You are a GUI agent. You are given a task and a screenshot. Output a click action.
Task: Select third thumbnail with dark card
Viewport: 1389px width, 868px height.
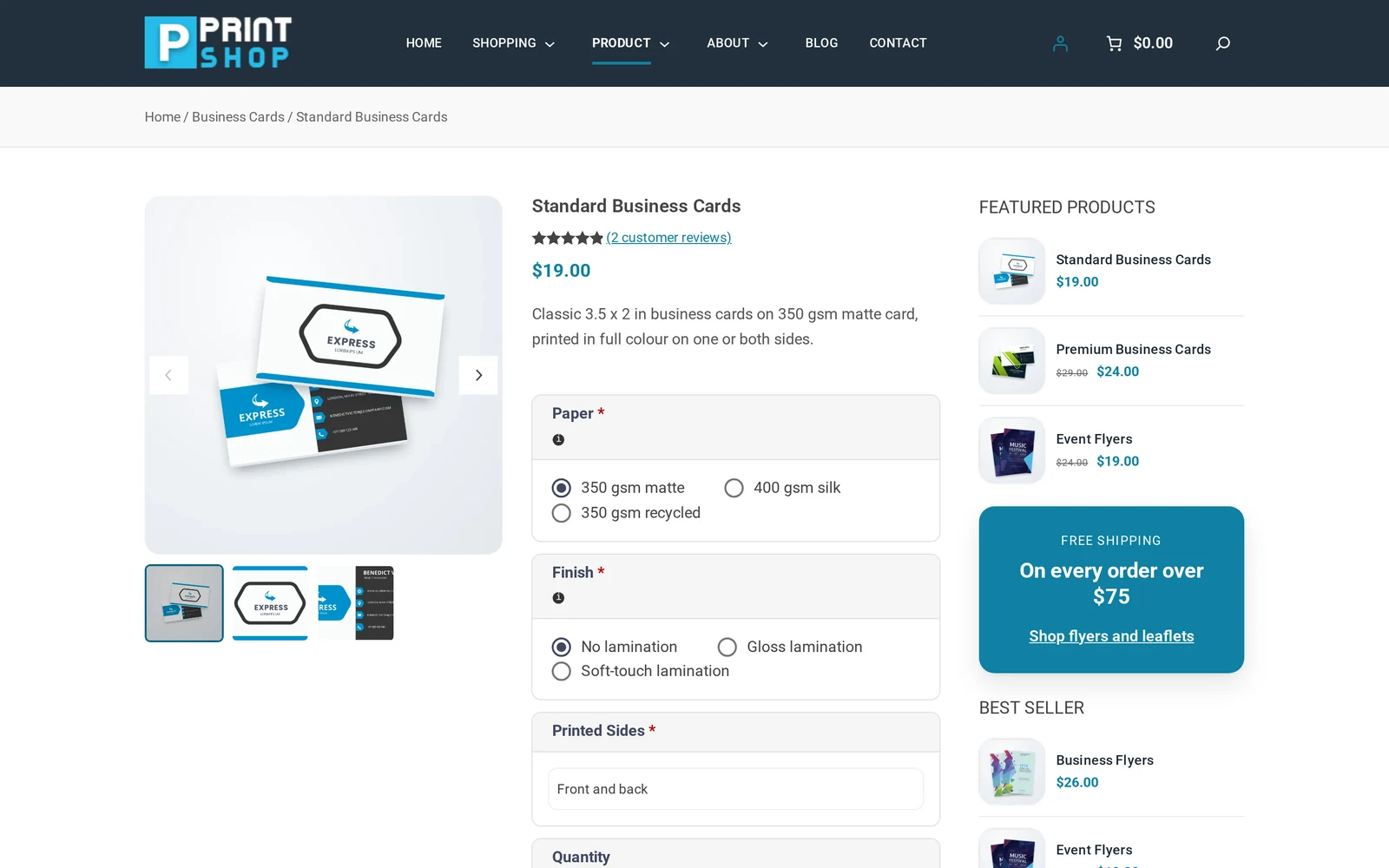pos(356,603)
